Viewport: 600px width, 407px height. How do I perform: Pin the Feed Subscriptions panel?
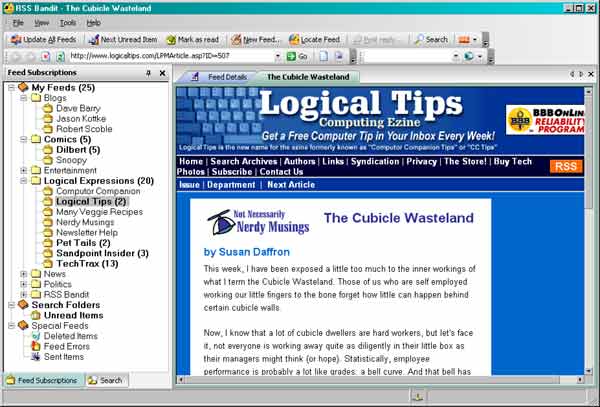pyautogui.click(x=148, y=73)
